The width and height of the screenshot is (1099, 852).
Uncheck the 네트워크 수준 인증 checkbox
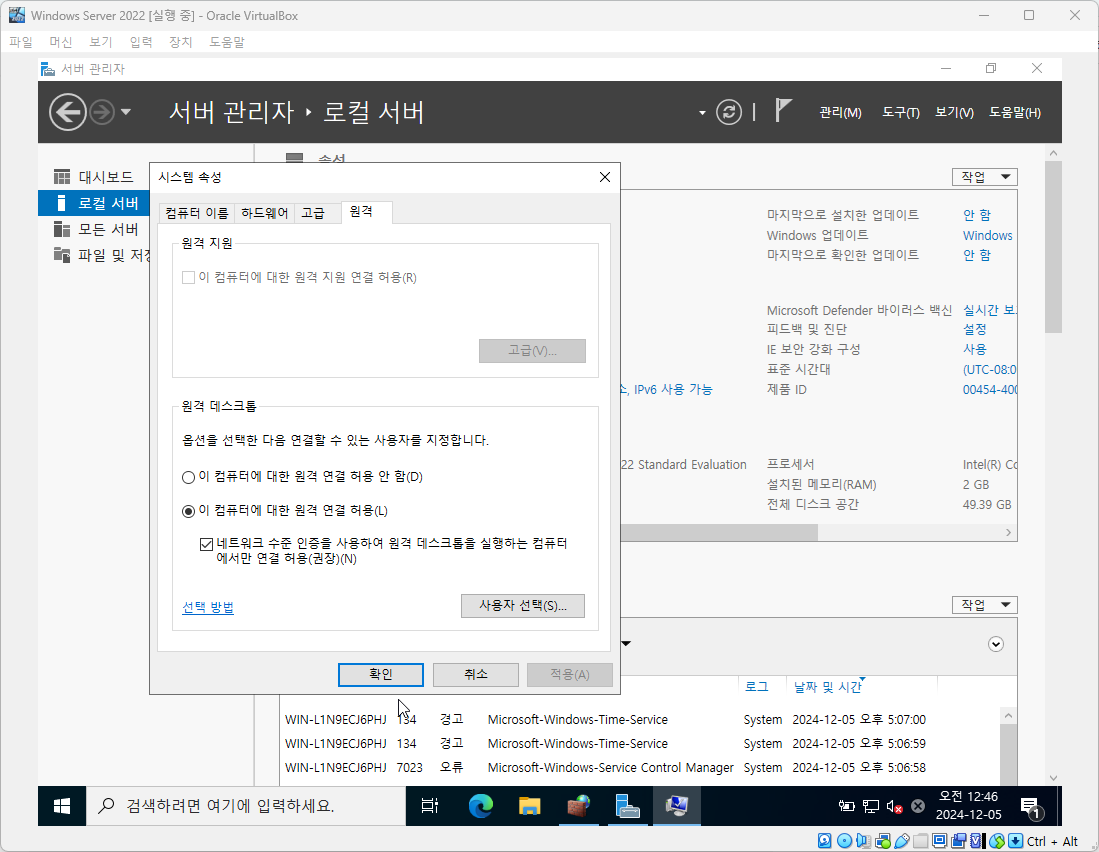coord(208,544)
